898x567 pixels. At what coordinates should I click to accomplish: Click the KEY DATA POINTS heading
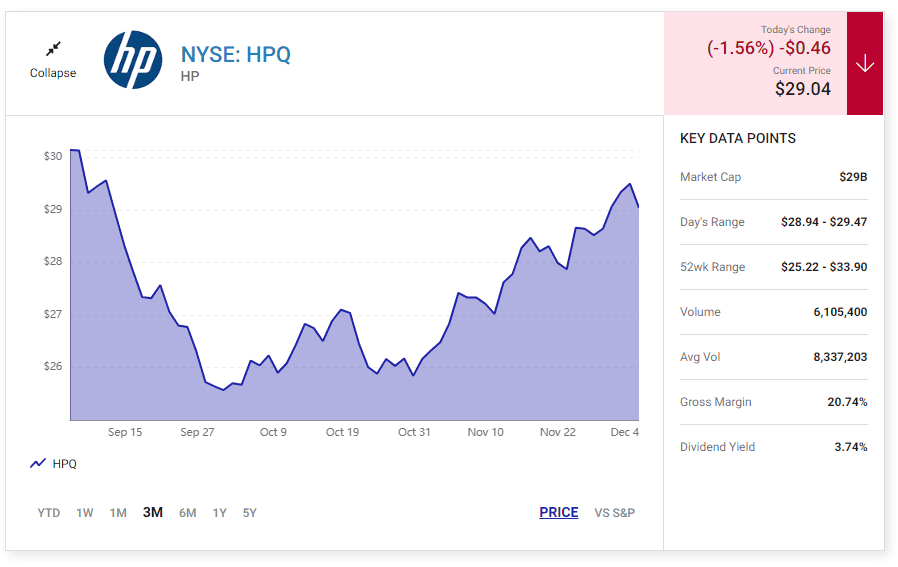738,138
